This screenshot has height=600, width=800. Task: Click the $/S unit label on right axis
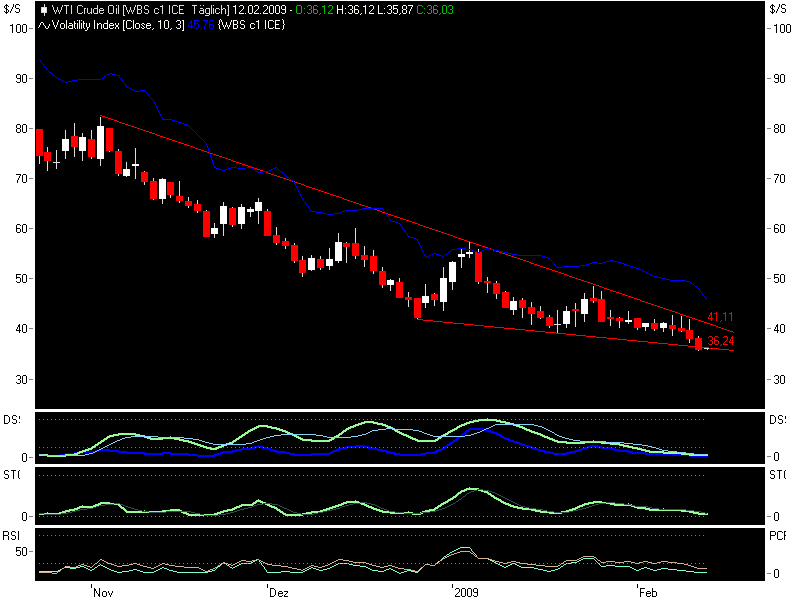(778, 9)
